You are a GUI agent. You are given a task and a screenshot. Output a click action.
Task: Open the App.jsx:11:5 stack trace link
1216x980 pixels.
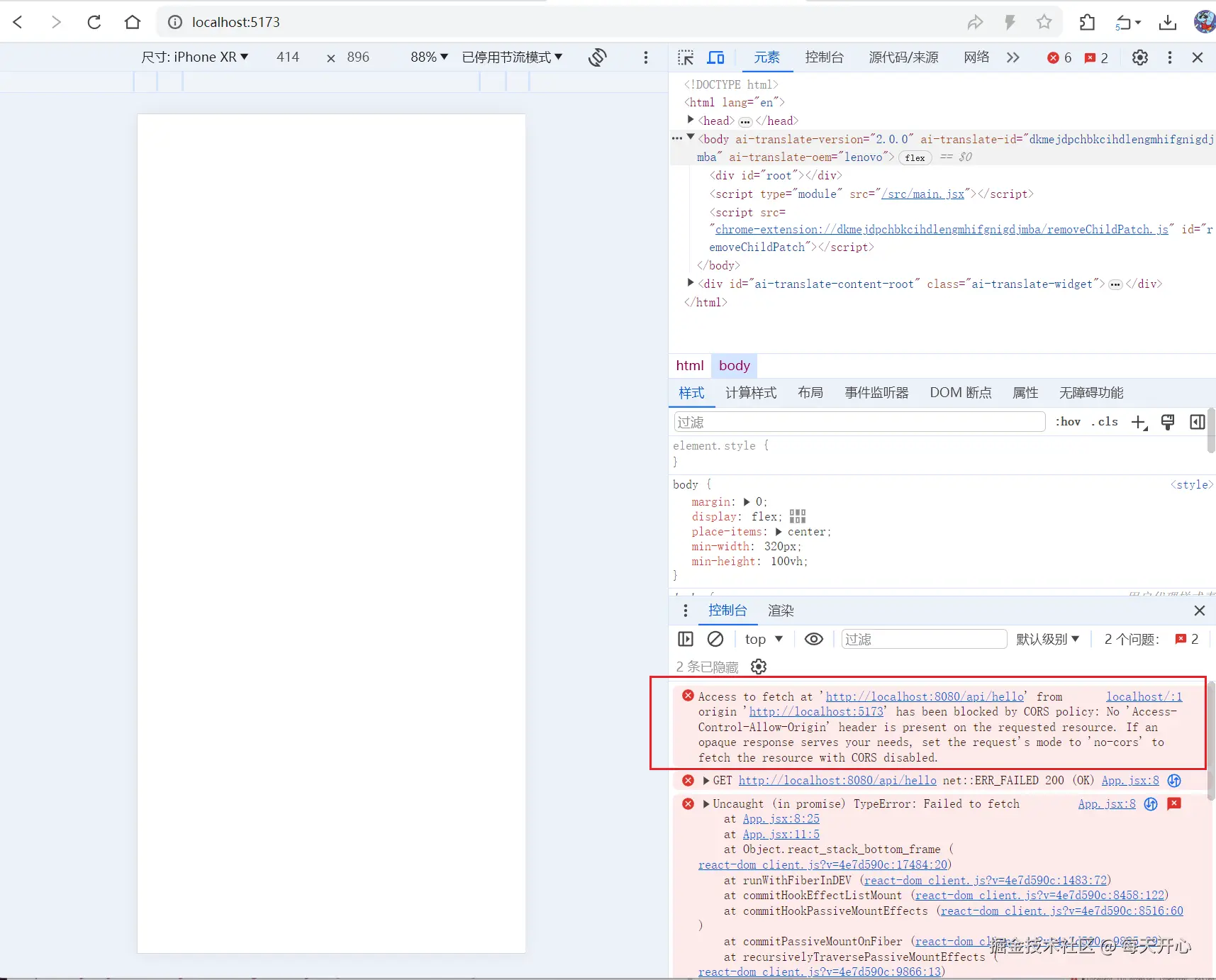(x=781, y=834)
